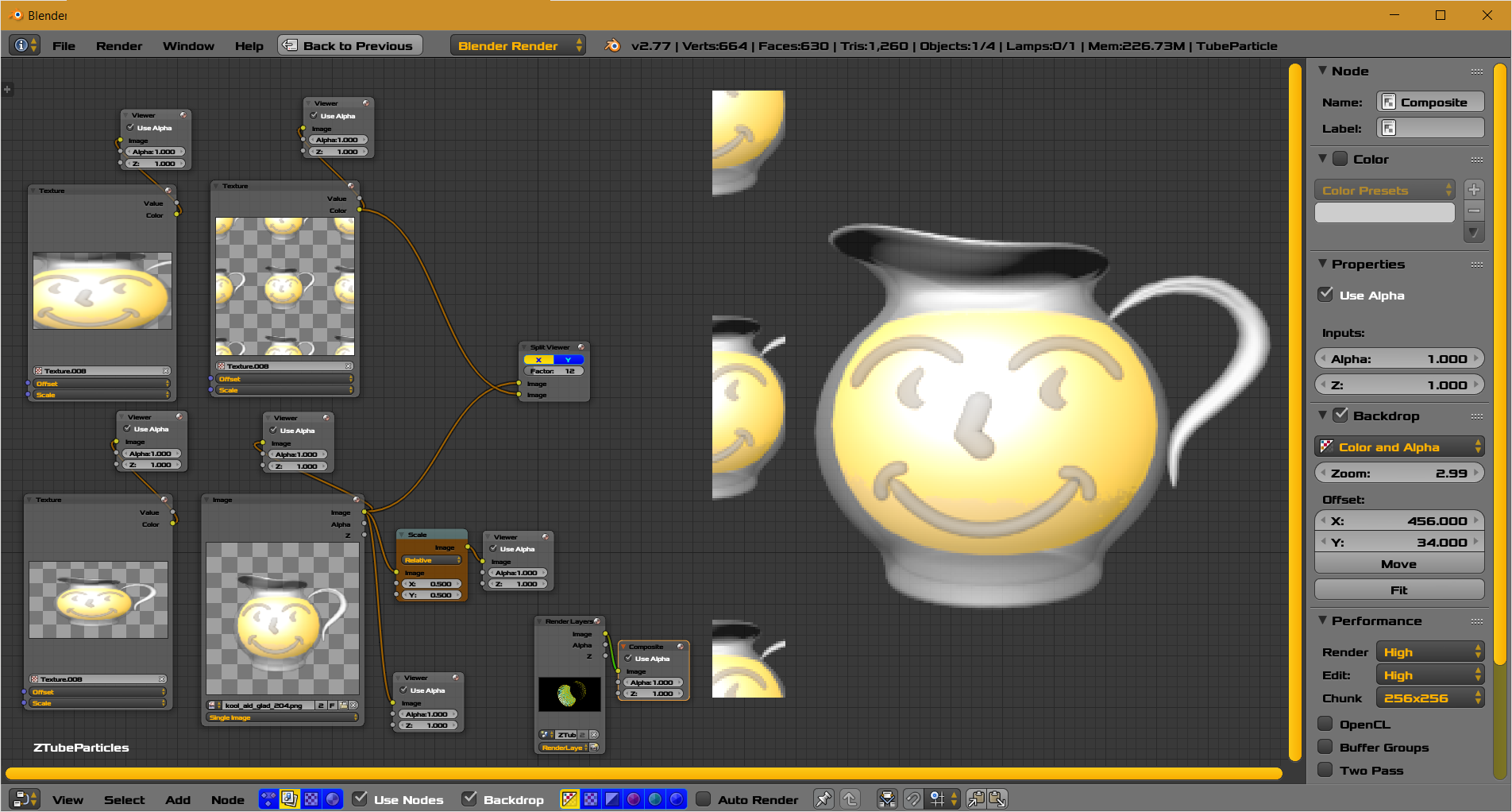The height and width of the screenshot is (812, 1512).
Task: Open the Add menu in node editor
Action: tap(178, 799)
